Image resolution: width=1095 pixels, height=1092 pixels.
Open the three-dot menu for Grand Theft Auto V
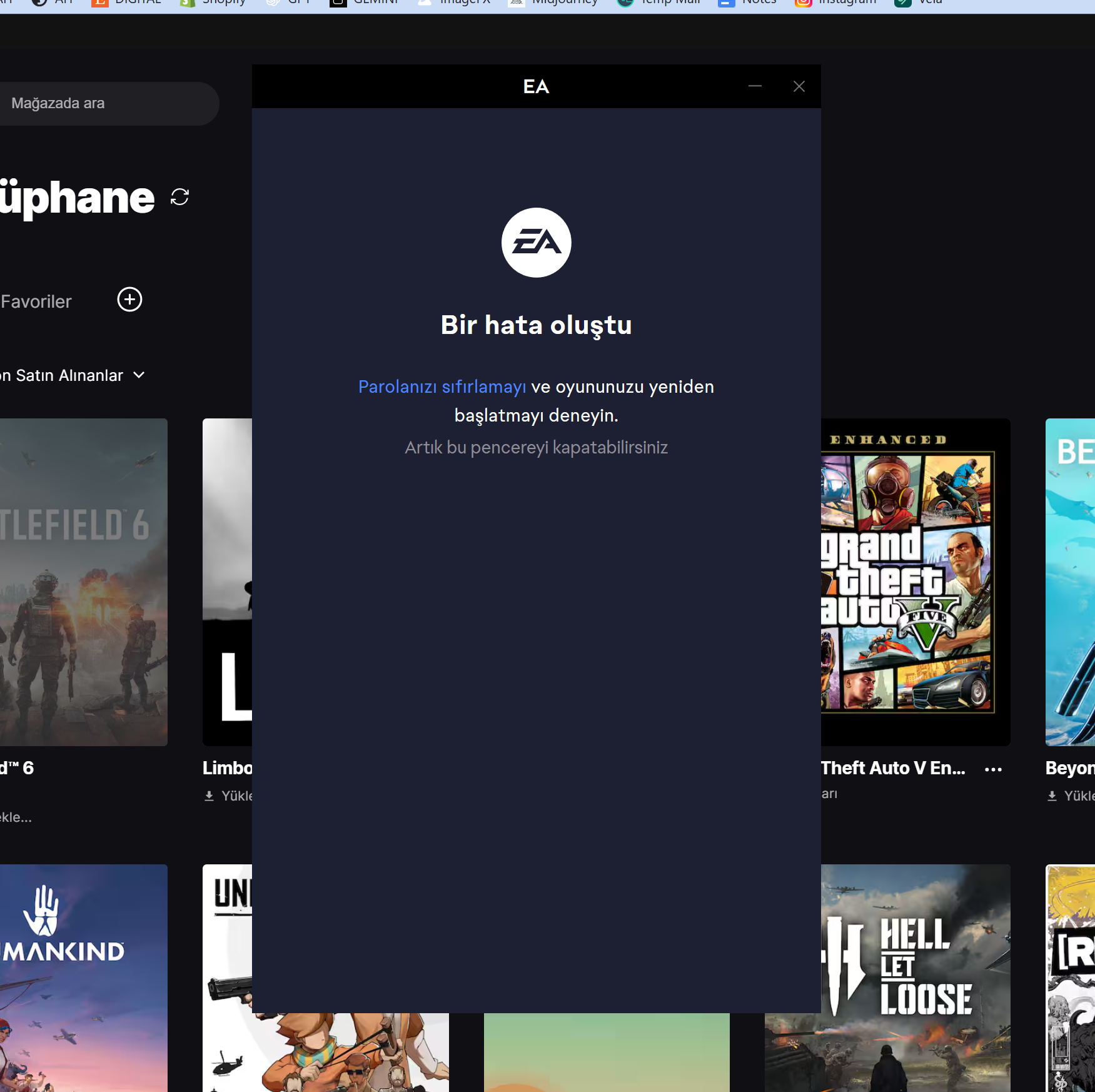click(992, 769)
